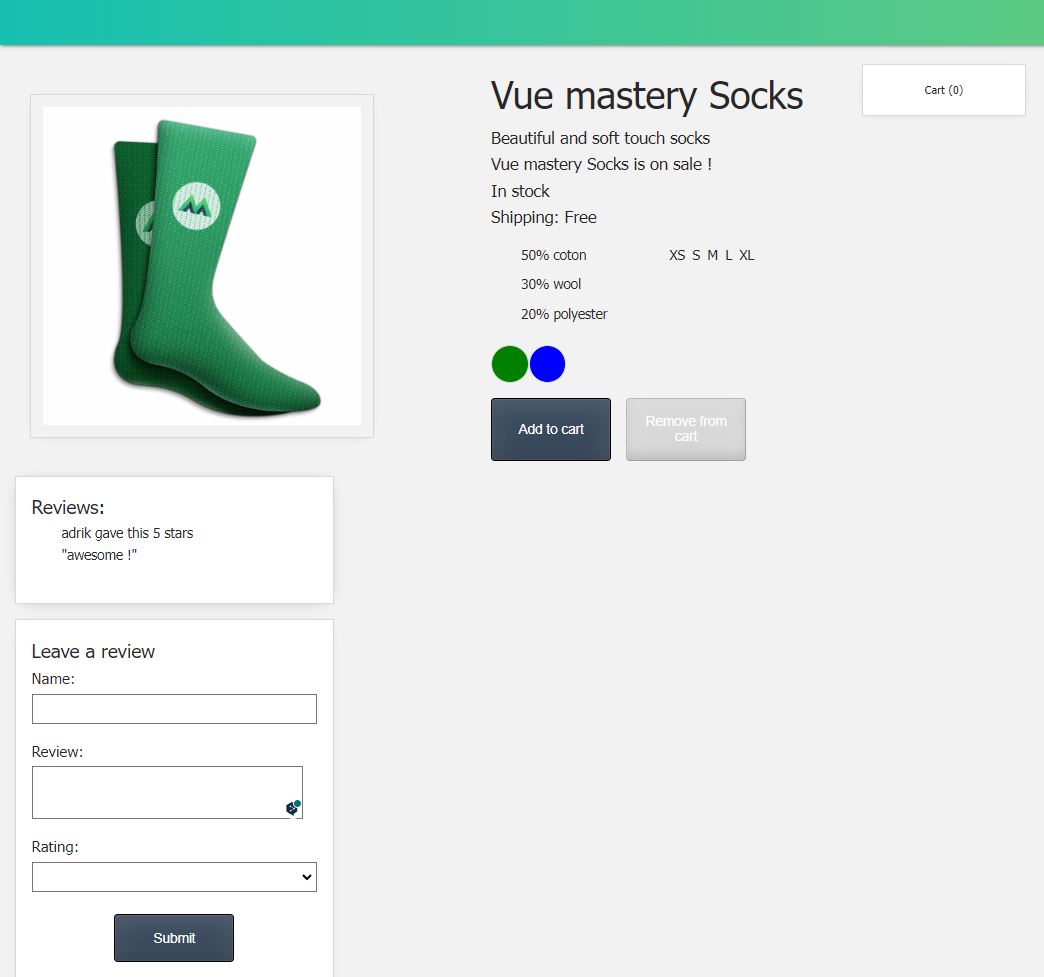Click the S size label
Image resolution: width=1044 pixels, height=977 pixels.
pos(696,255)
